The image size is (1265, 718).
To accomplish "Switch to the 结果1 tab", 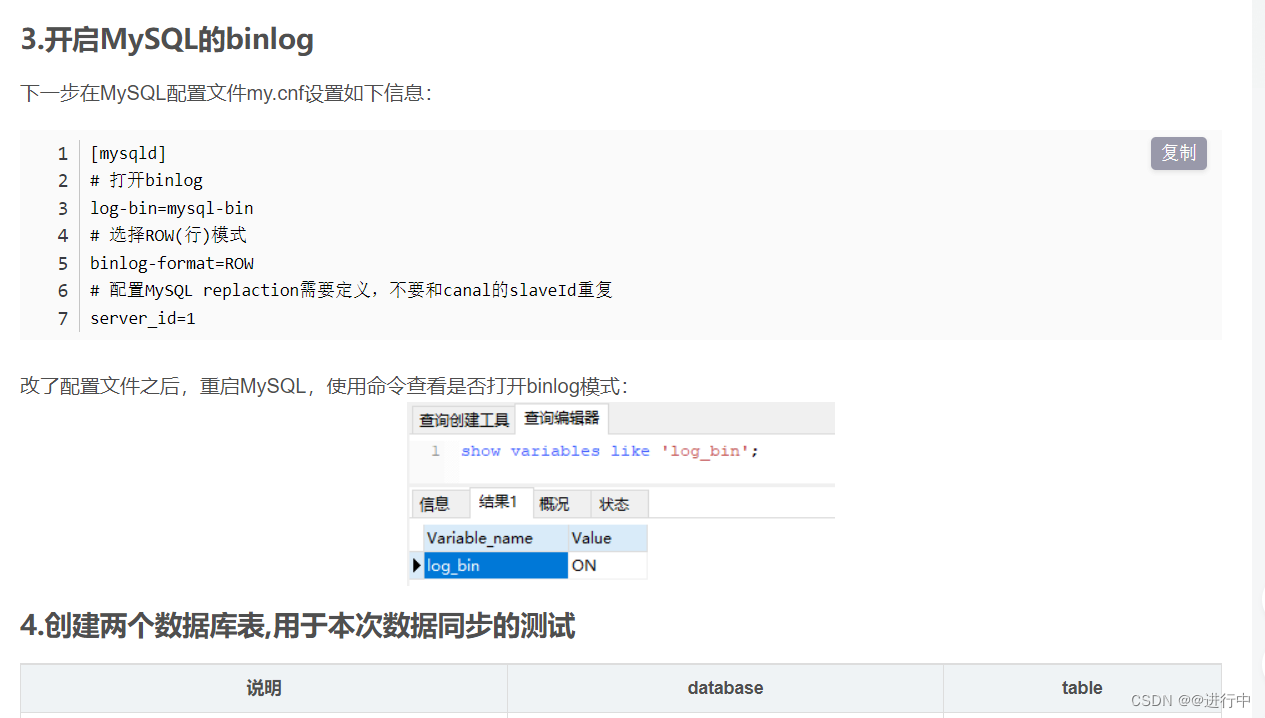I will click(x=498, y=503).
